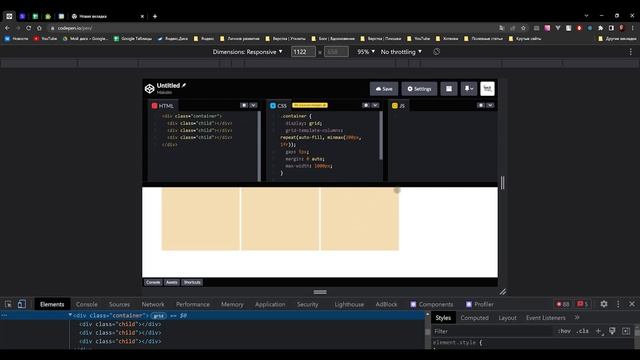The width and height of the screenshot is (640, 360).
Task: Click the viewport width field showing 1122
Action: 303,52
